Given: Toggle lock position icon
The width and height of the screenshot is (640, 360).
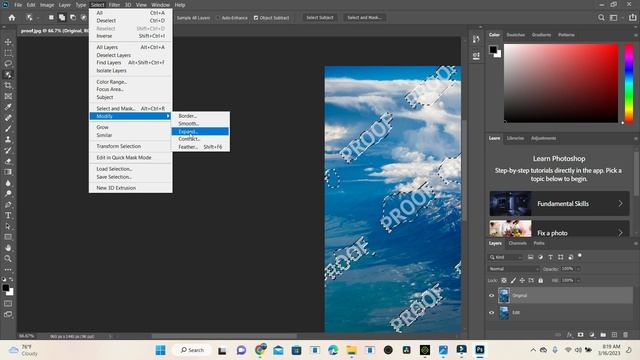Looking at the screenshot, I should point(522,280).
